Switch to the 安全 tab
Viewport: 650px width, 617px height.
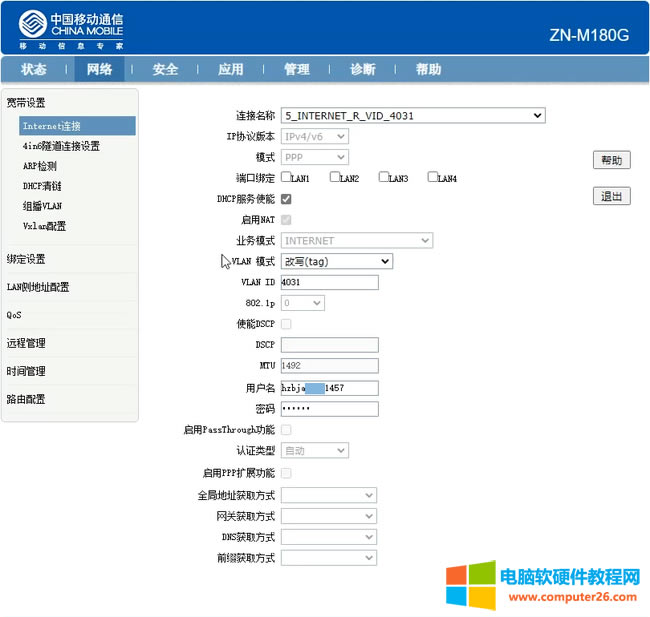[165, 69]
